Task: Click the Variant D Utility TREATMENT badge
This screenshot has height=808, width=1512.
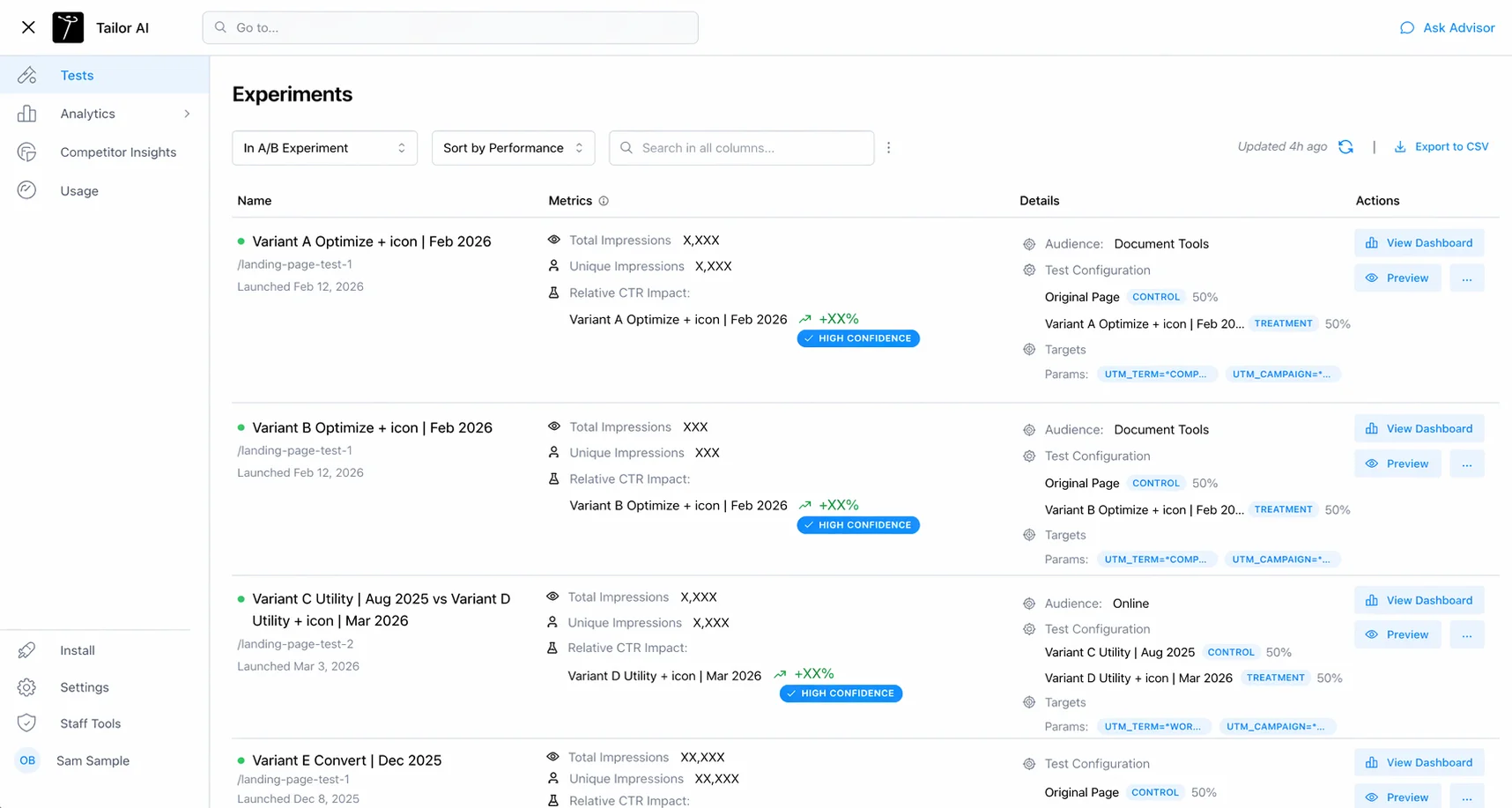Action: point(1275,678)
